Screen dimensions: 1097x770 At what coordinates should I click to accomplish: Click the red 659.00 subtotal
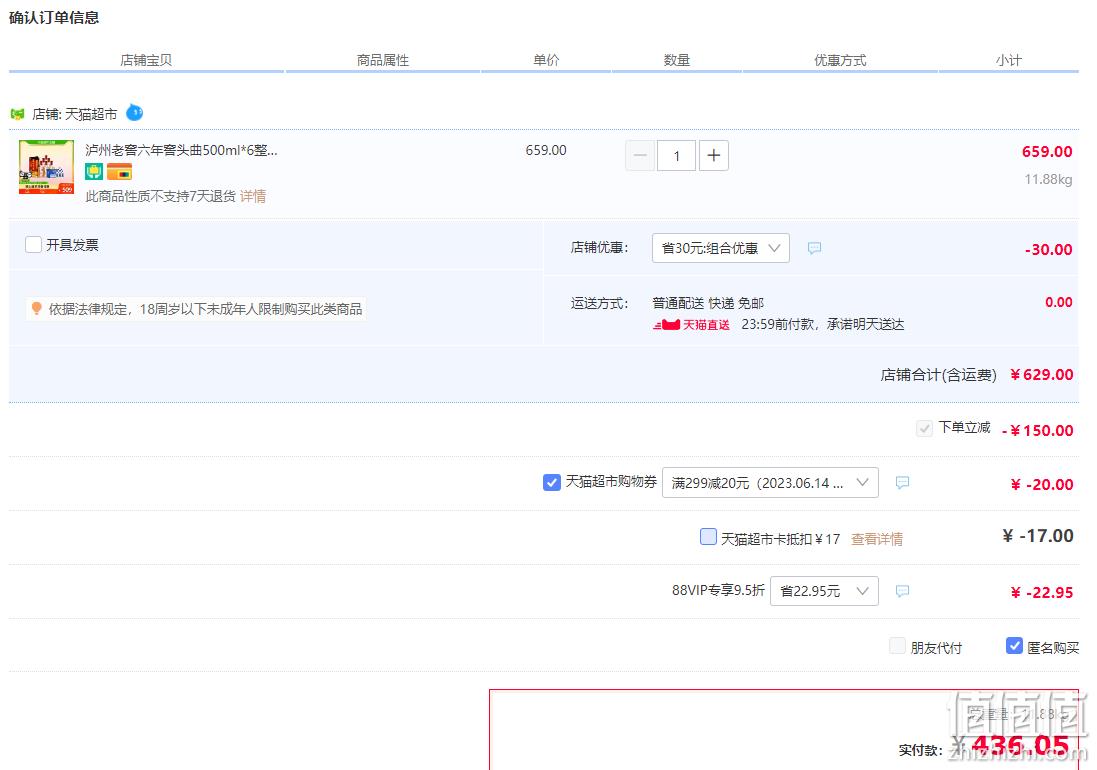pos(1047,152)
